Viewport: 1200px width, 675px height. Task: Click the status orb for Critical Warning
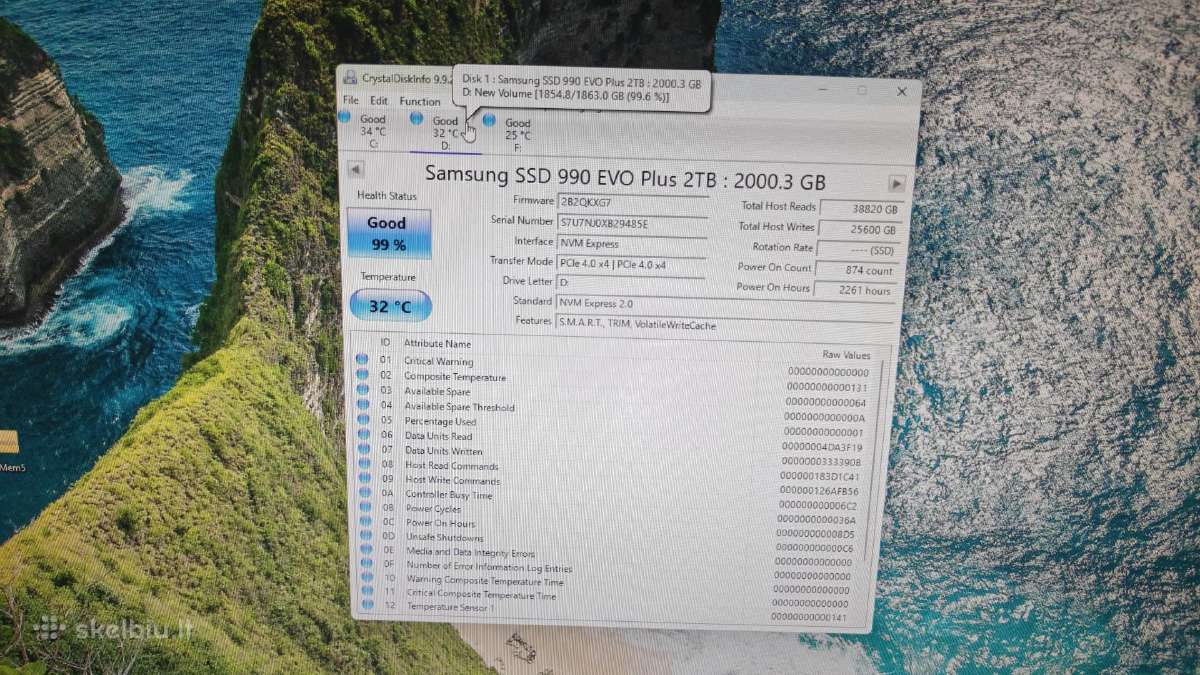362,359
